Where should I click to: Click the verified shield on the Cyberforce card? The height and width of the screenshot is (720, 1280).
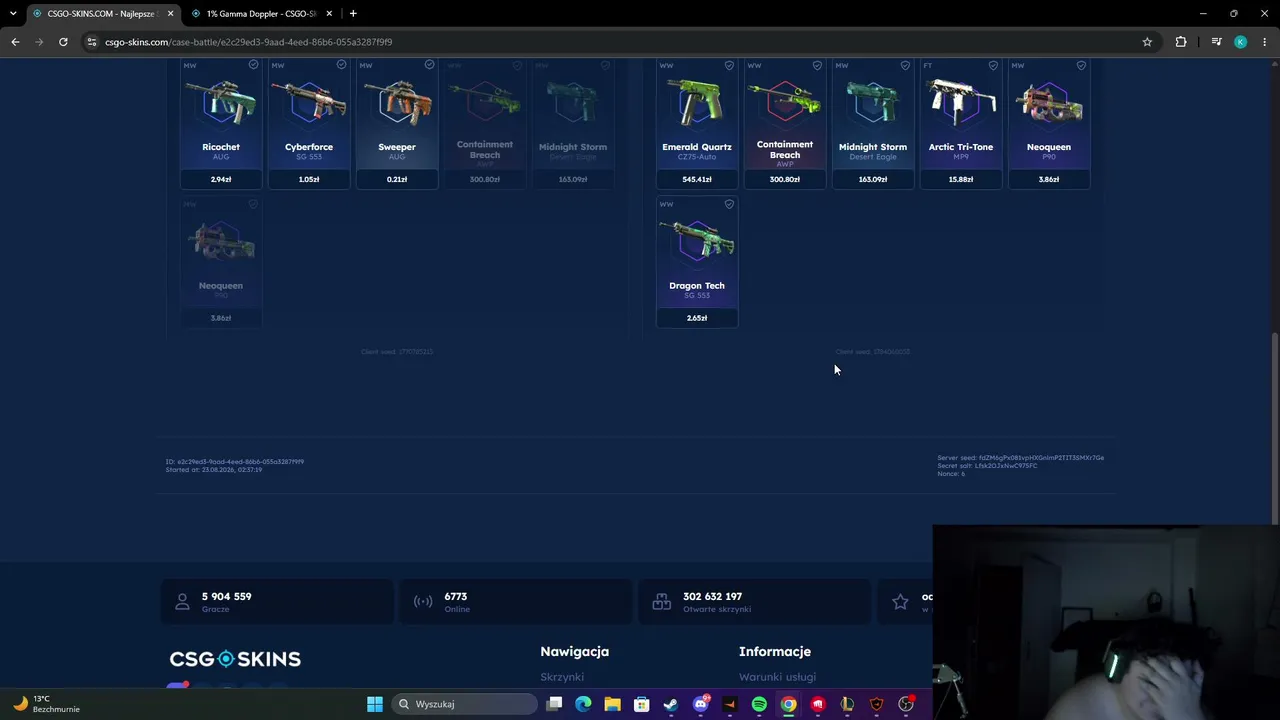[341, 65]
